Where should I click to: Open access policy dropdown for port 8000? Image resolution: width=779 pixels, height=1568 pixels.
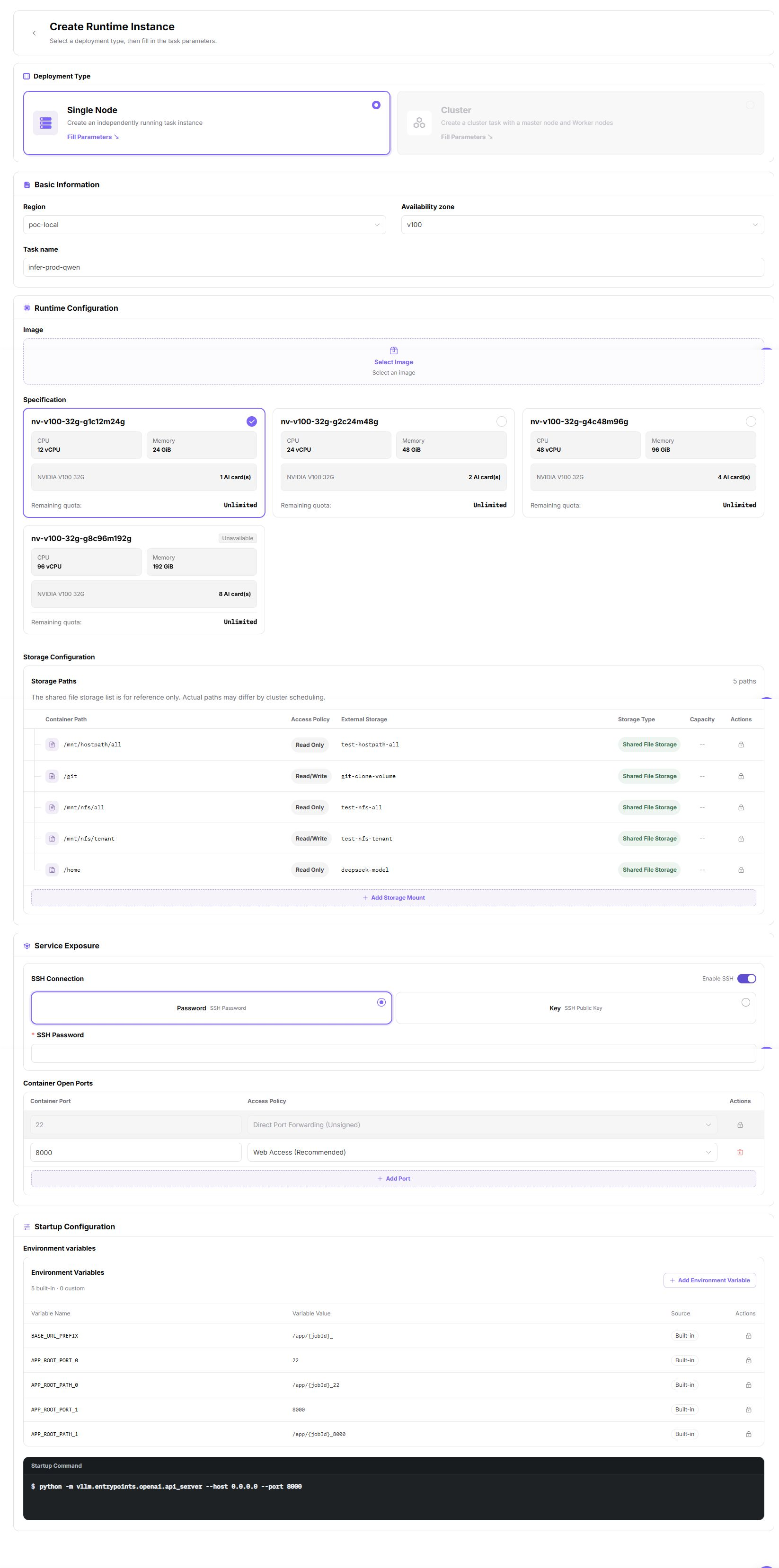[x=482, y=1152]
